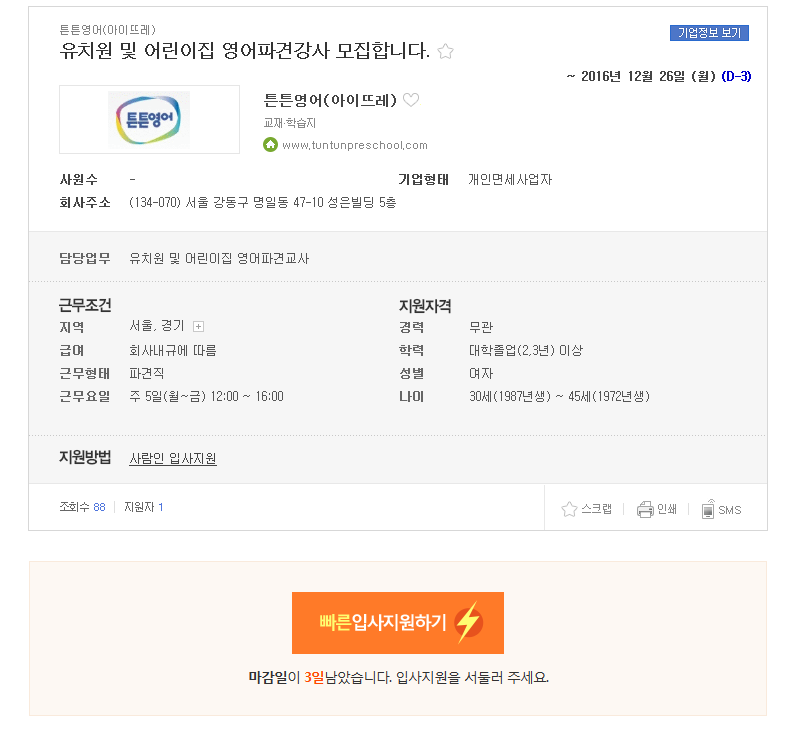Click the 지원자 1 applicant count
The image size is (793, 754).
(144, 507)
